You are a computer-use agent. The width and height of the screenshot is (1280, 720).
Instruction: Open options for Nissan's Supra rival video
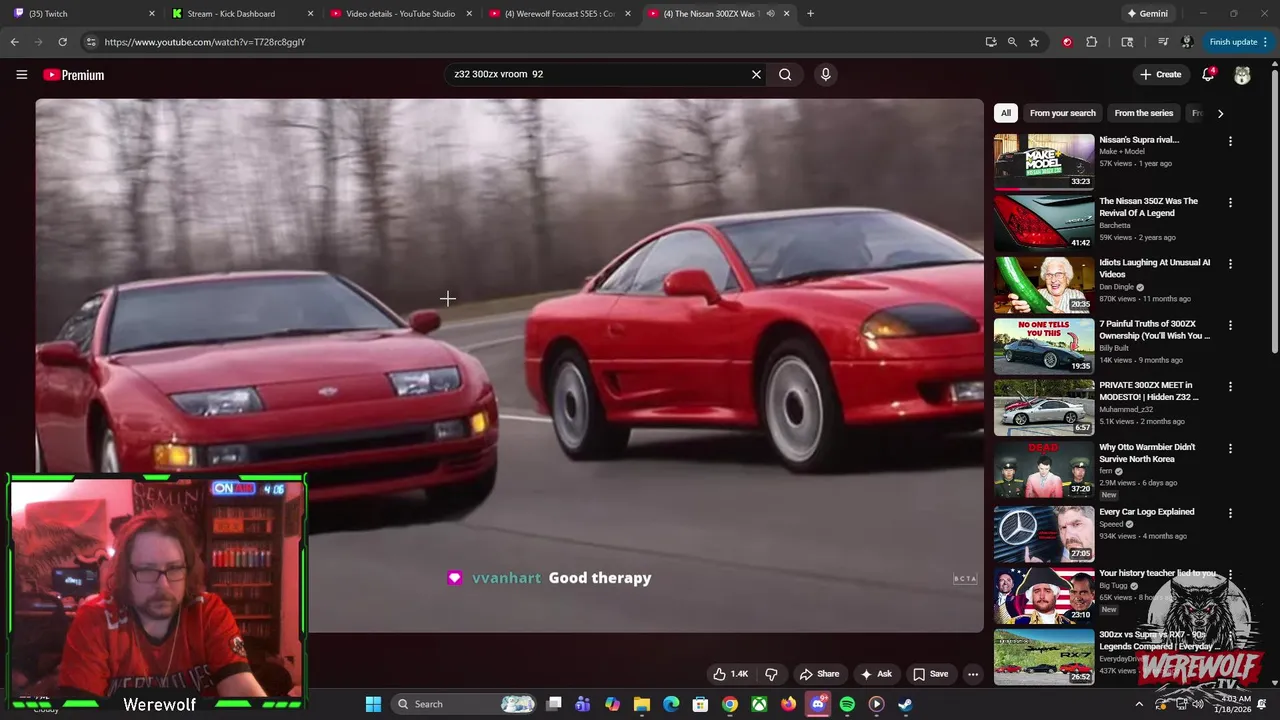(x=1230, y=141)
